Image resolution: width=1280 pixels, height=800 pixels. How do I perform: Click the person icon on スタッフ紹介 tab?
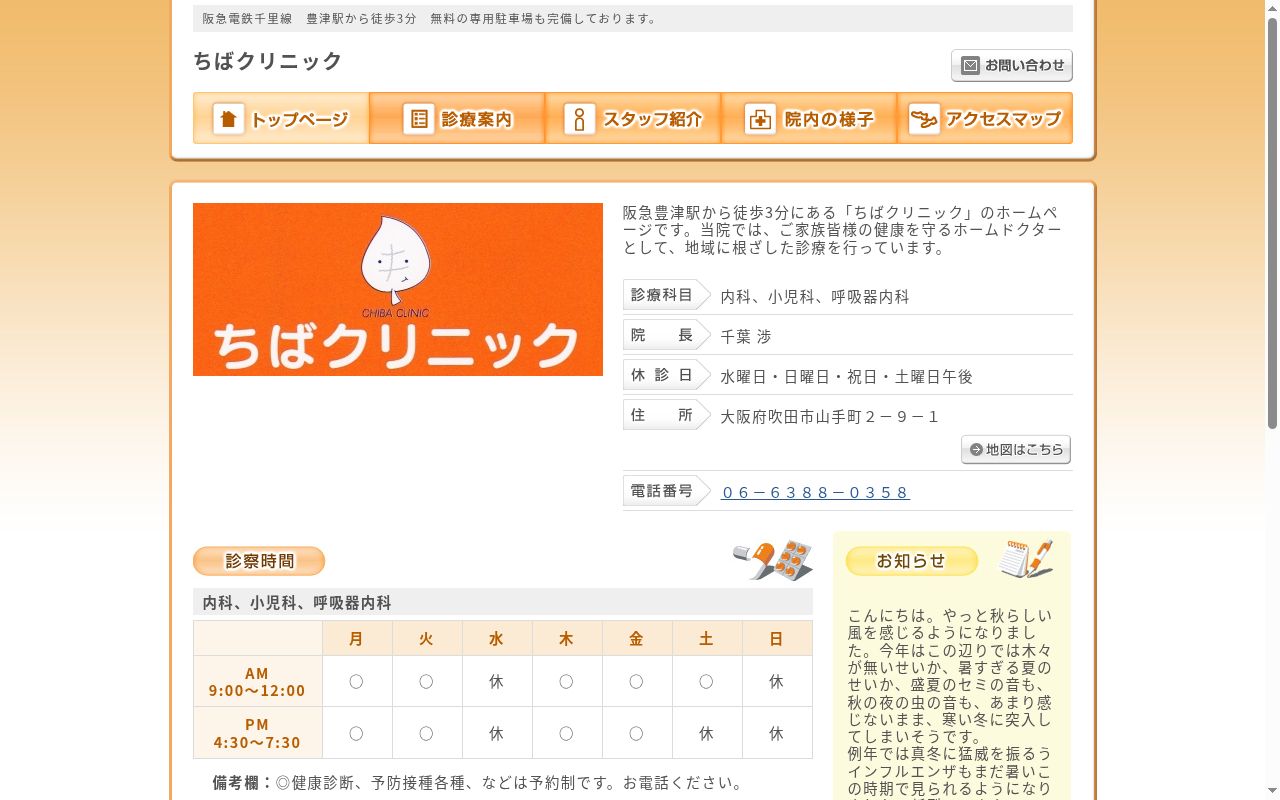580,119
